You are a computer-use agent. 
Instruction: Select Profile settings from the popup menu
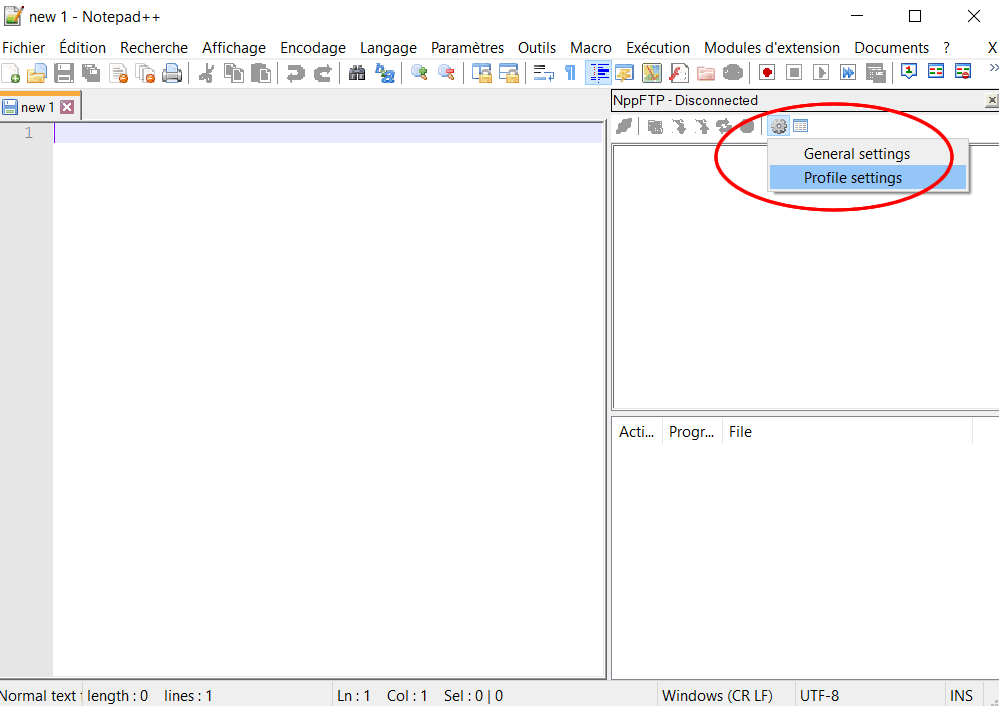tap(853, 178)
